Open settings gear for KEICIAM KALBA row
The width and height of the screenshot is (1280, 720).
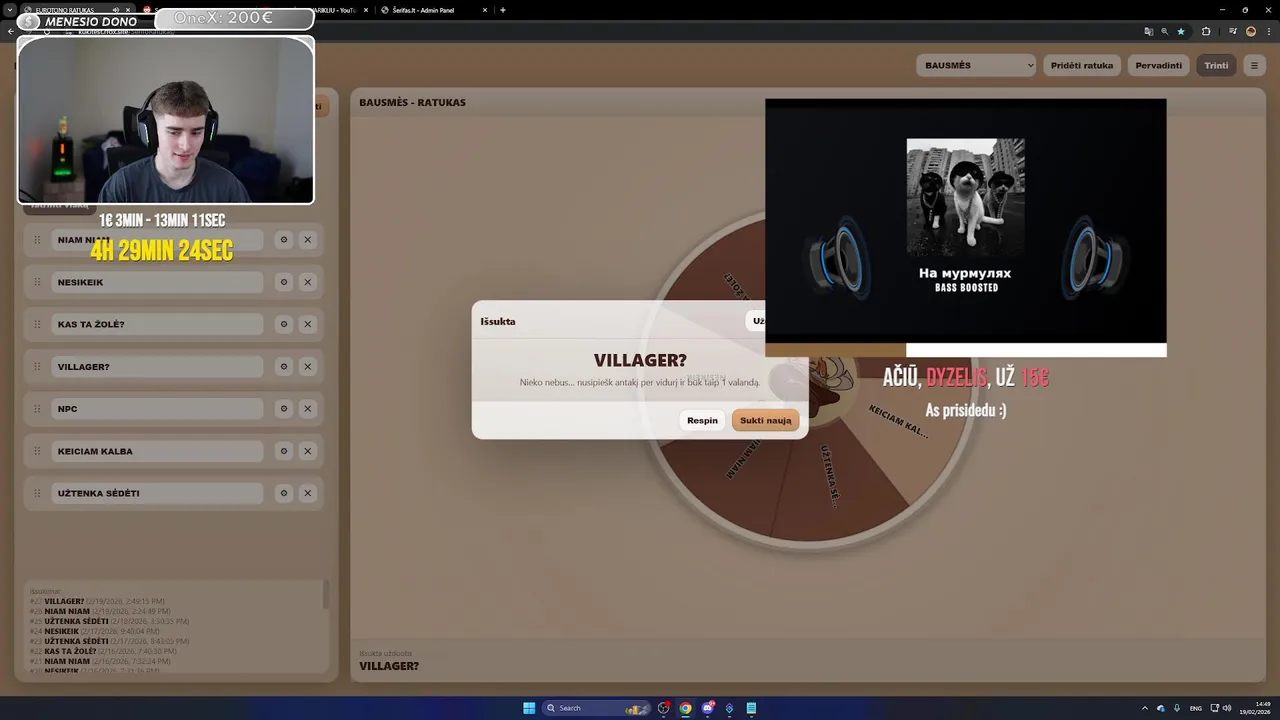284,451
